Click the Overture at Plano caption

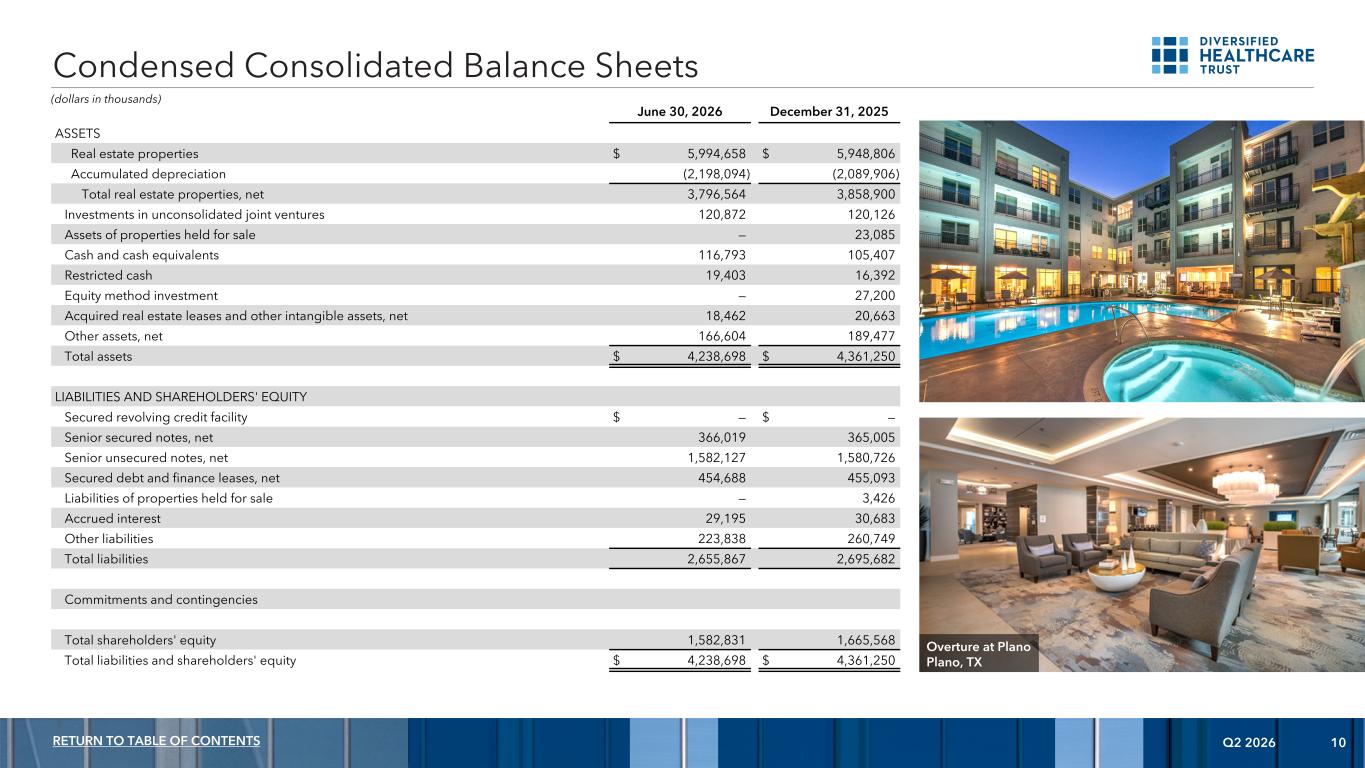click(x=981, y=655)
